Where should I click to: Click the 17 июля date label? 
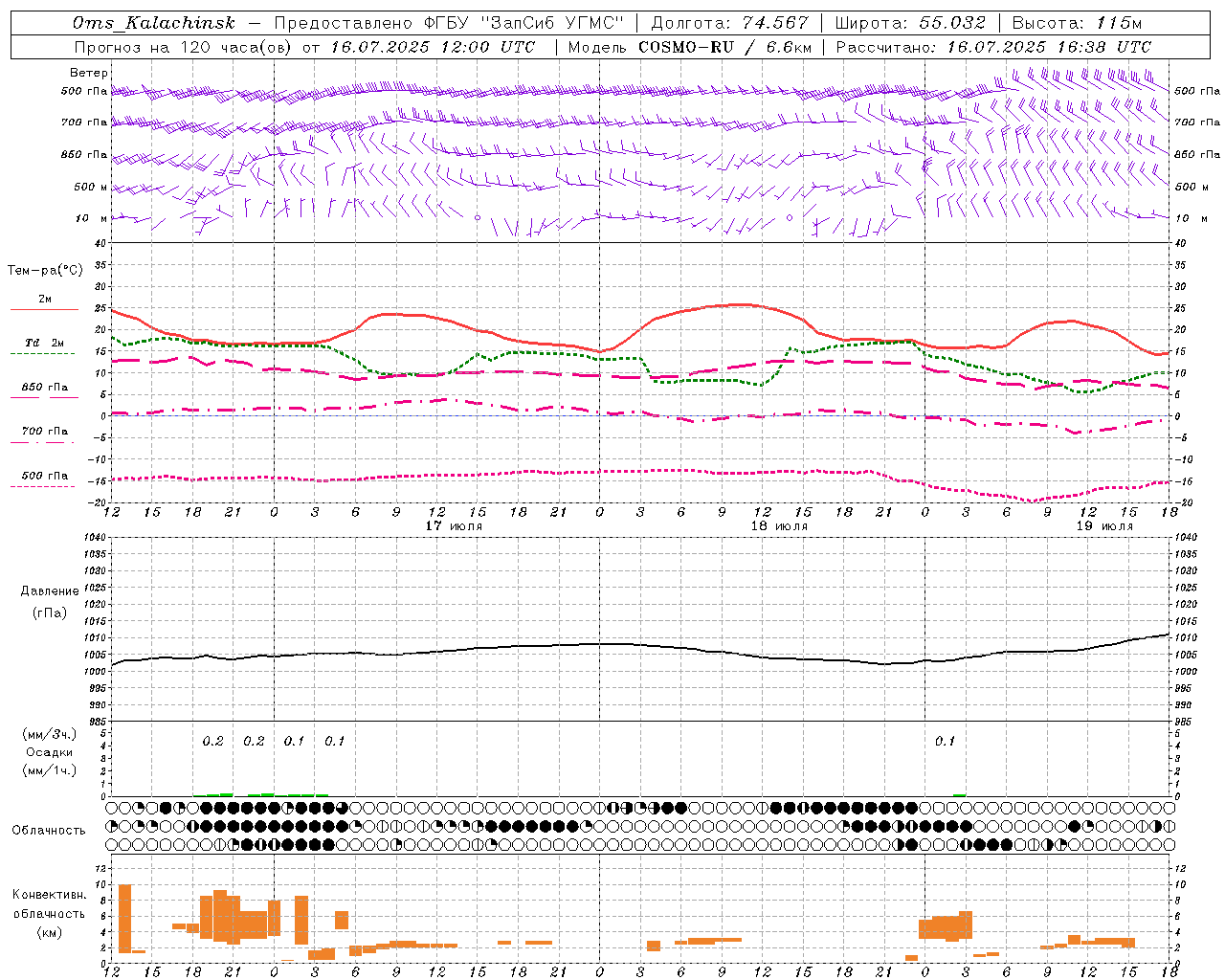click(454, 526)
